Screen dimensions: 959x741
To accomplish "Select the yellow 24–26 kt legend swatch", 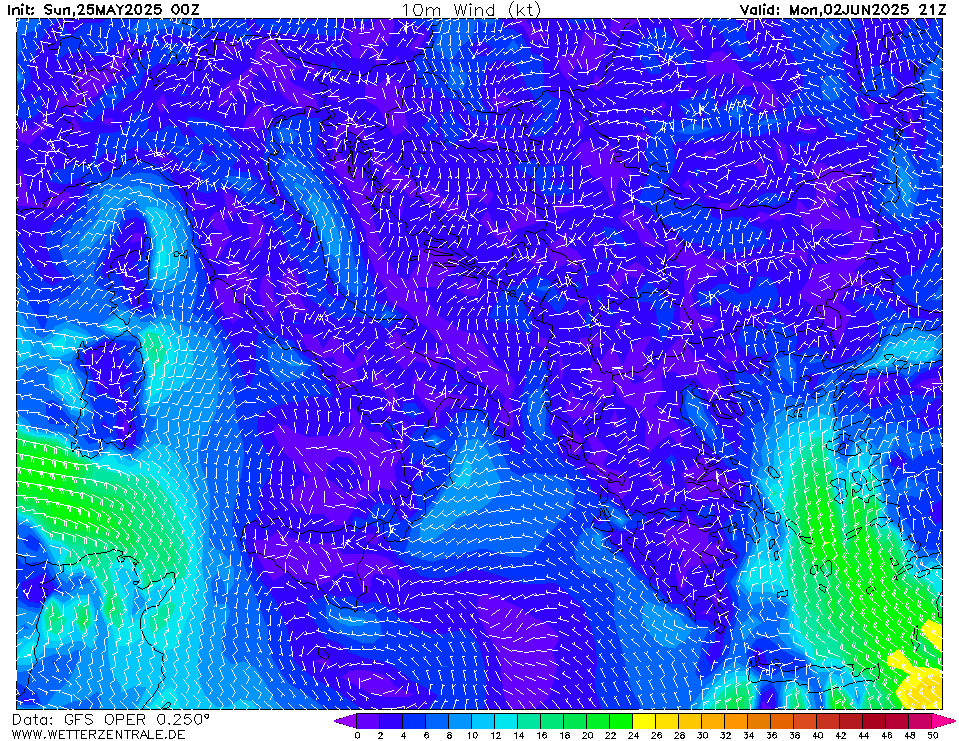I will pos(644,720).
